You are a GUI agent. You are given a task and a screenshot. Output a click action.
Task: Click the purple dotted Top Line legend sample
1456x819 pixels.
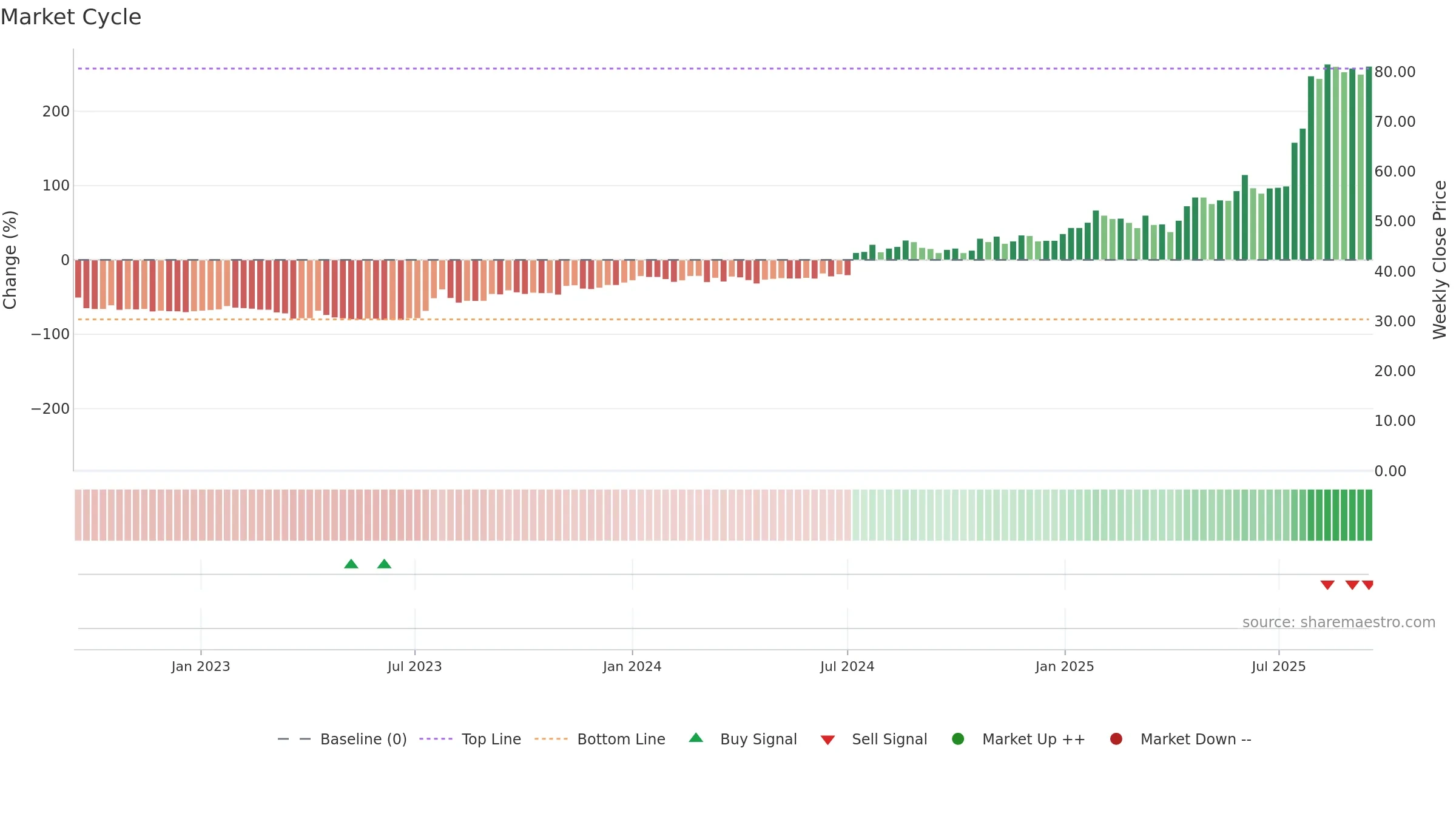point(436,739)
